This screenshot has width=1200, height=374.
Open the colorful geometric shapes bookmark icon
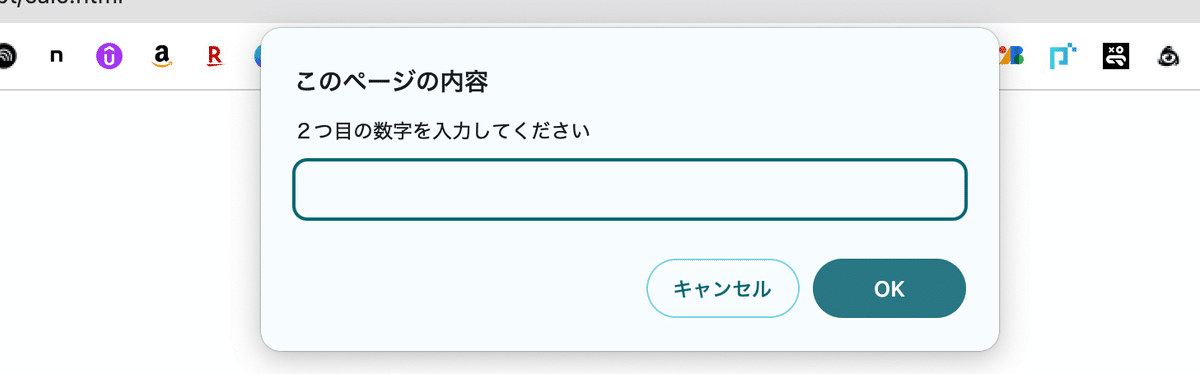1012,57
